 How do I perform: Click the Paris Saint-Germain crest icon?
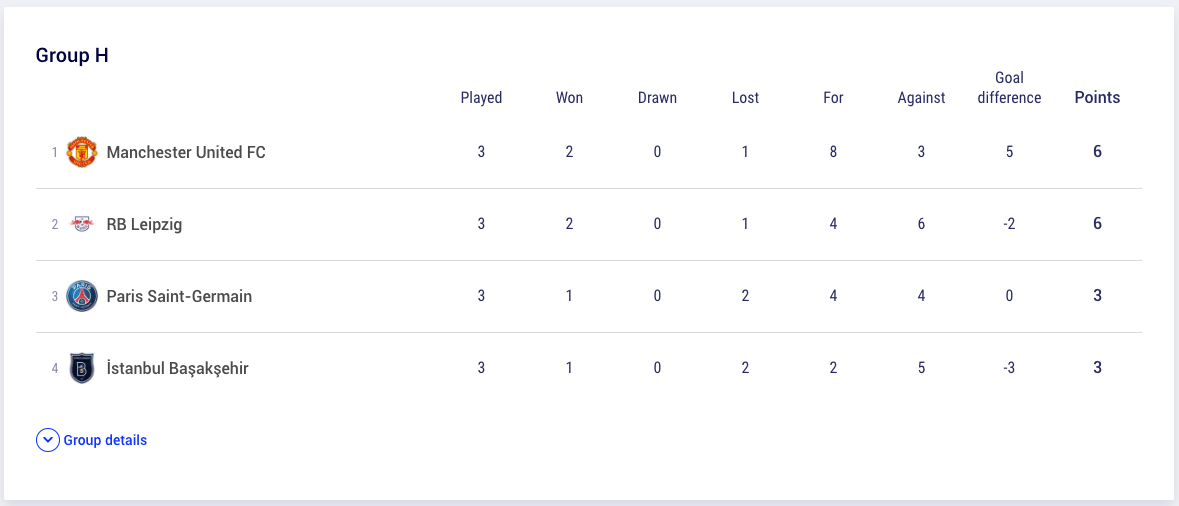click(x=82, y=296)
